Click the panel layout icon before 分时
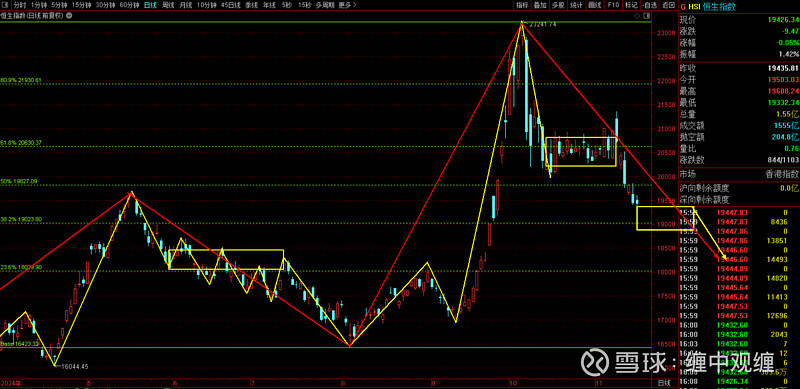The height and width of the screenshot is (389, 800). tap(5, 5)
